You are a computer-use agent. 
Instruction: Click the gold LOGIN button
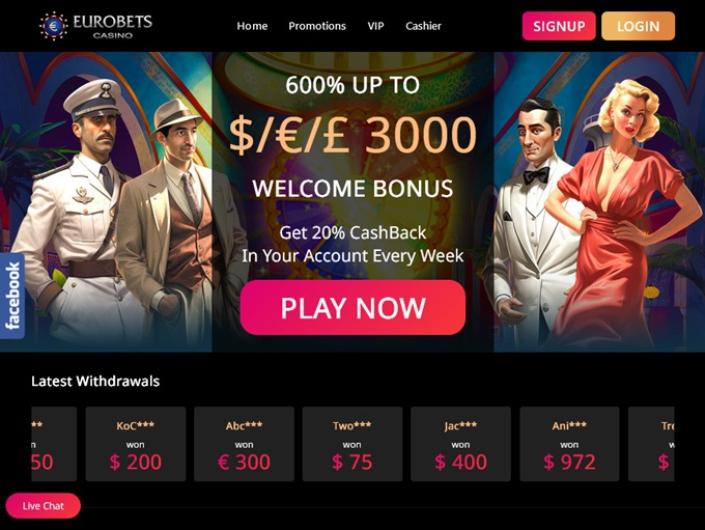[x=638, y=26]
